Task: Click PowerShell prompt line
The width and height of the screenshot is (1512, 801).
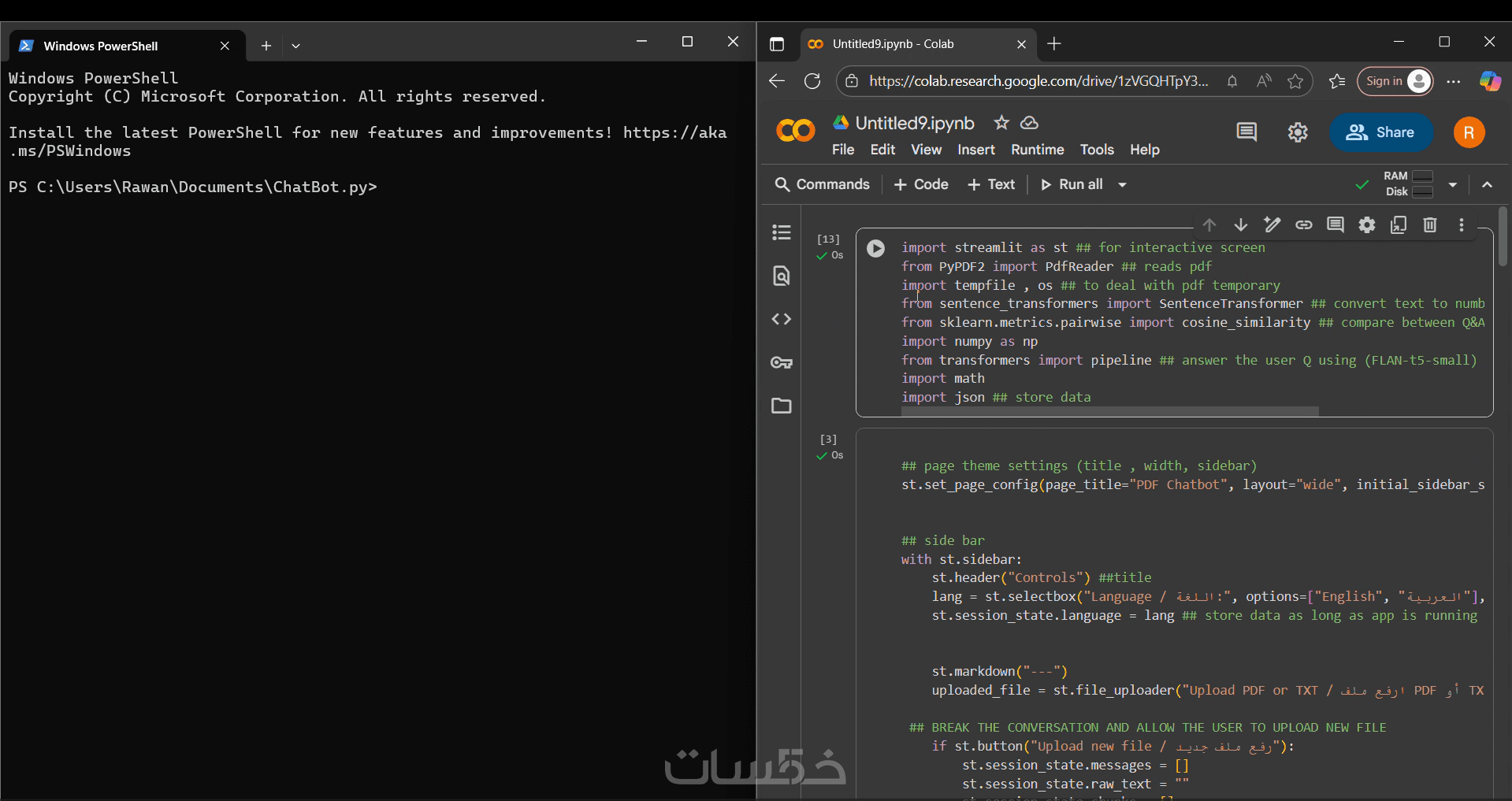Action: click(193, 187)
